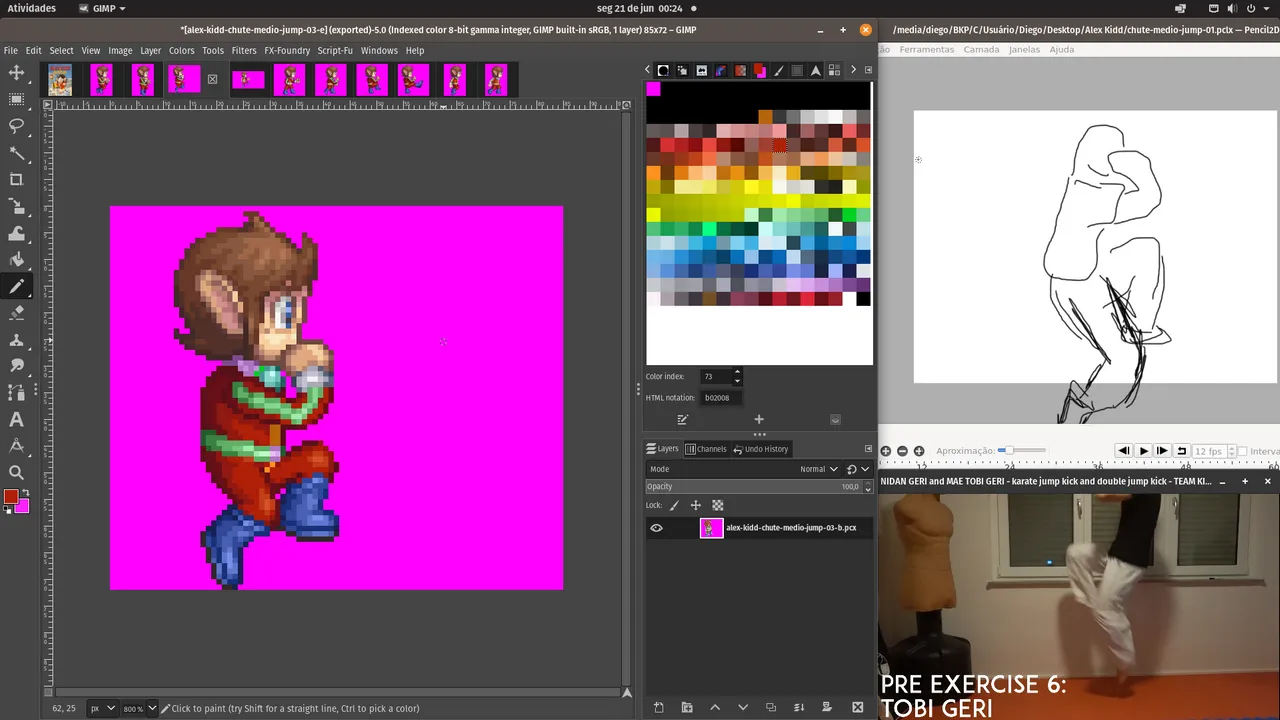Image resolution: width=1280 pixels, height=720 pixels.
Task: Select the Crop tool
Action: 16,180
